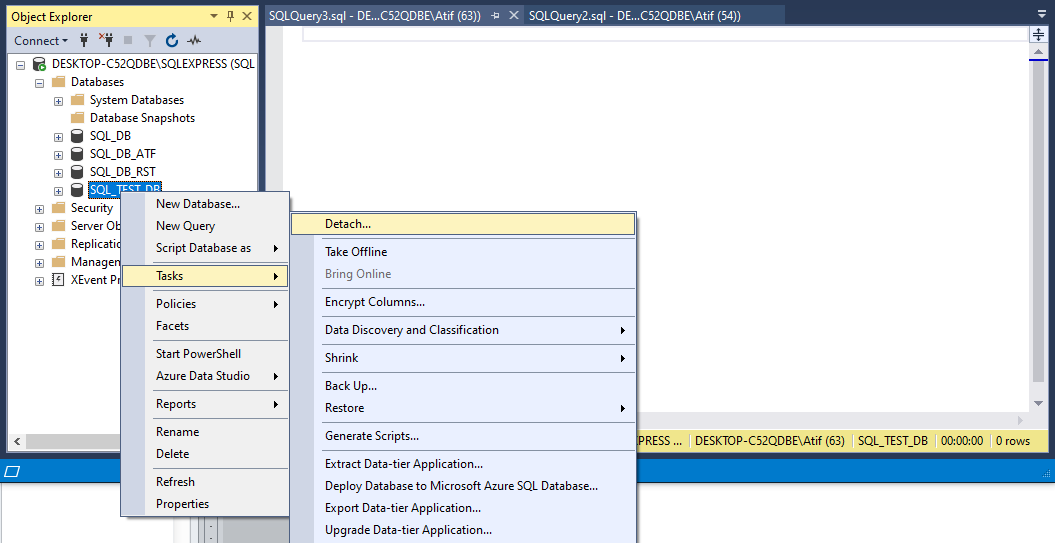The width and height of the screenshot is (1055, 543).
Task: Open the Reports submenu
Action: pos(205,404)
